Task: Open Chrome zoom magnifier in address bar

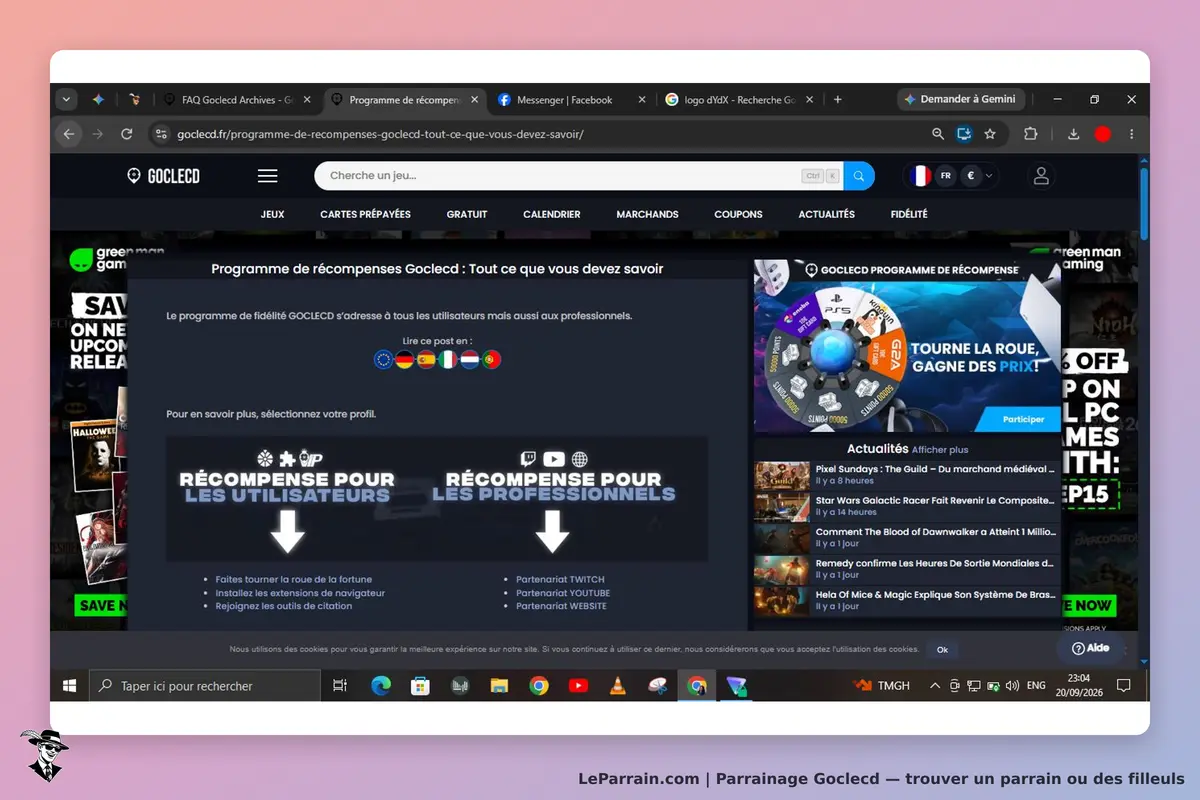Action: (938, 134)
